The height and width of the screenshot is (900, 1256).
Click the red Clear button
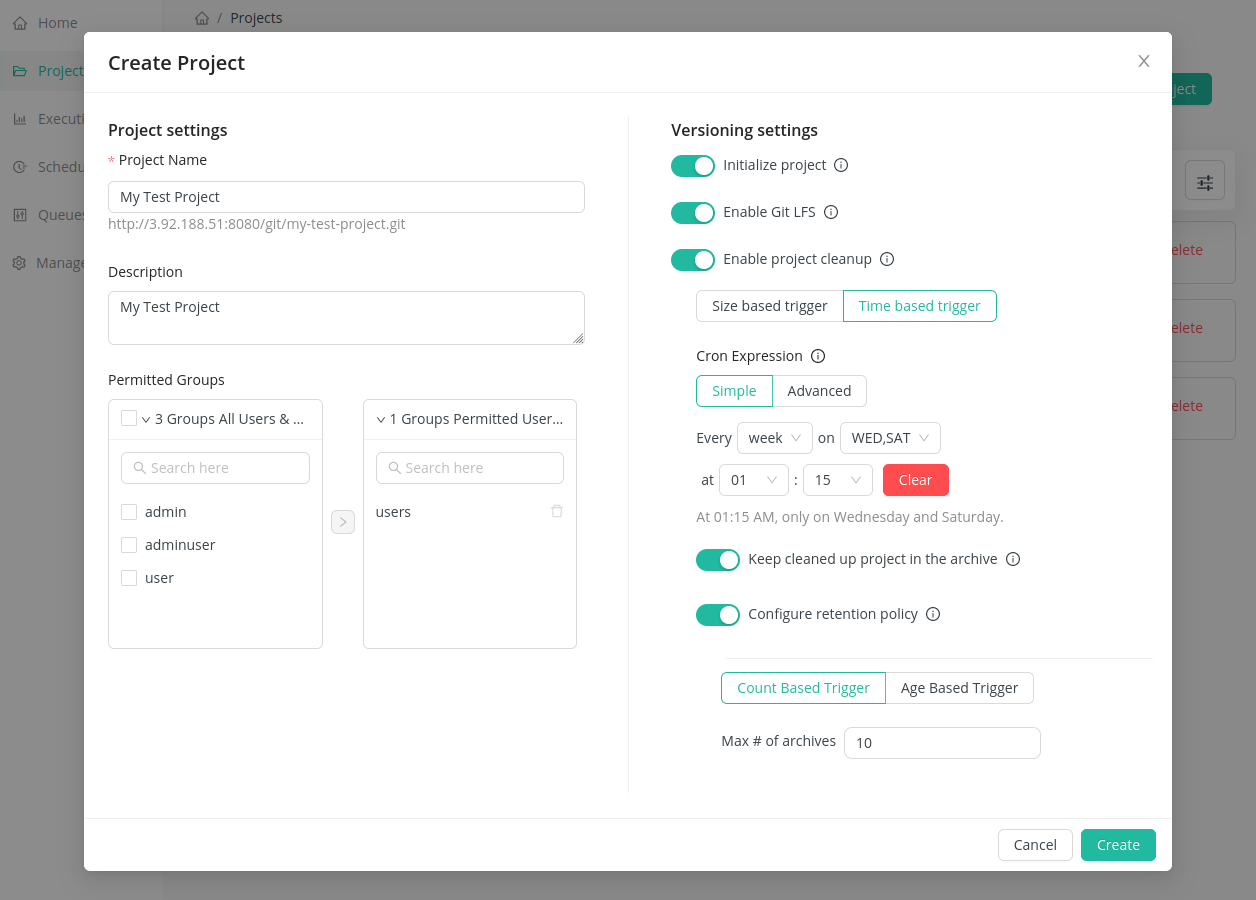tap(915, 480)
